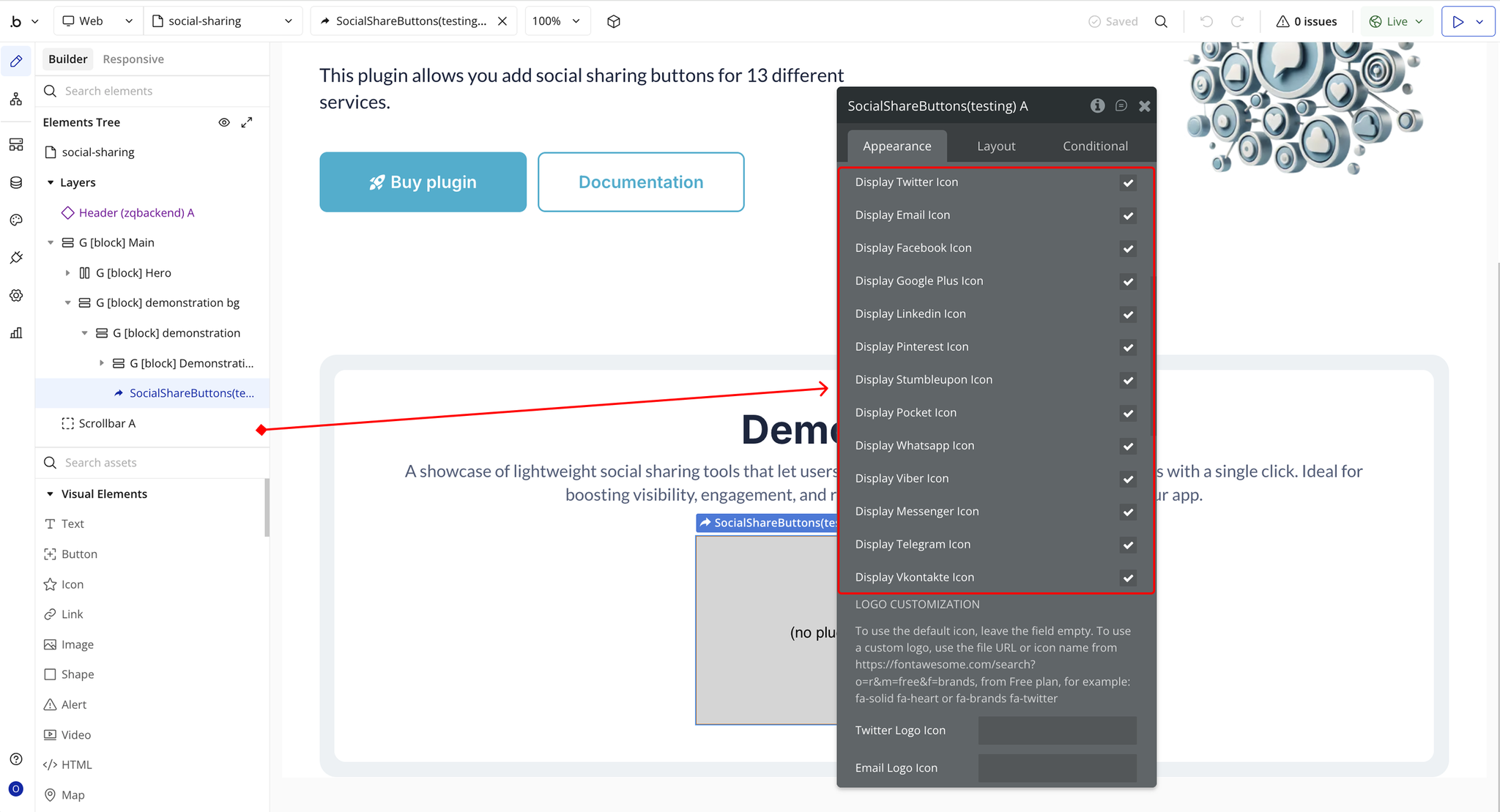The image size is (1500, 812).
Task: Open the Workflow tab icon in sidebar
Action: click(16, 99)
